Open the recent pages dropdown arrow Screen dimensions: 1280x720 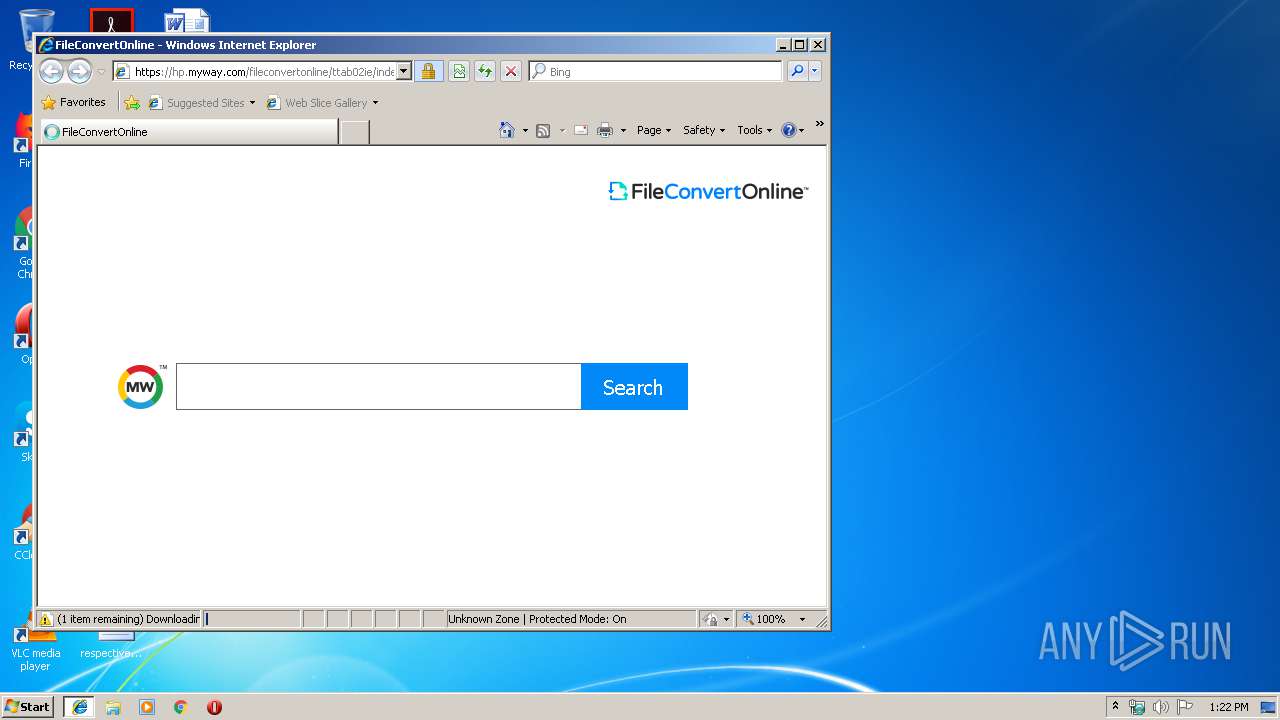click(x=101, y=72)
